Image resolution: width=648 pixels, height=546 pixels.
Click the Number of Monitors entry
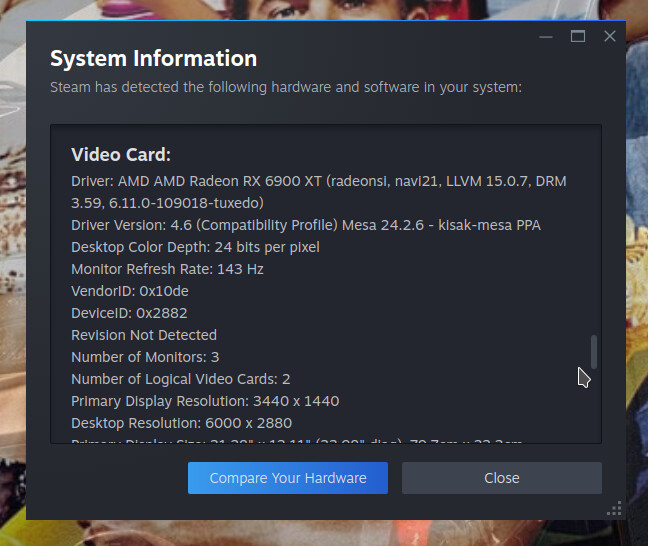145,357
